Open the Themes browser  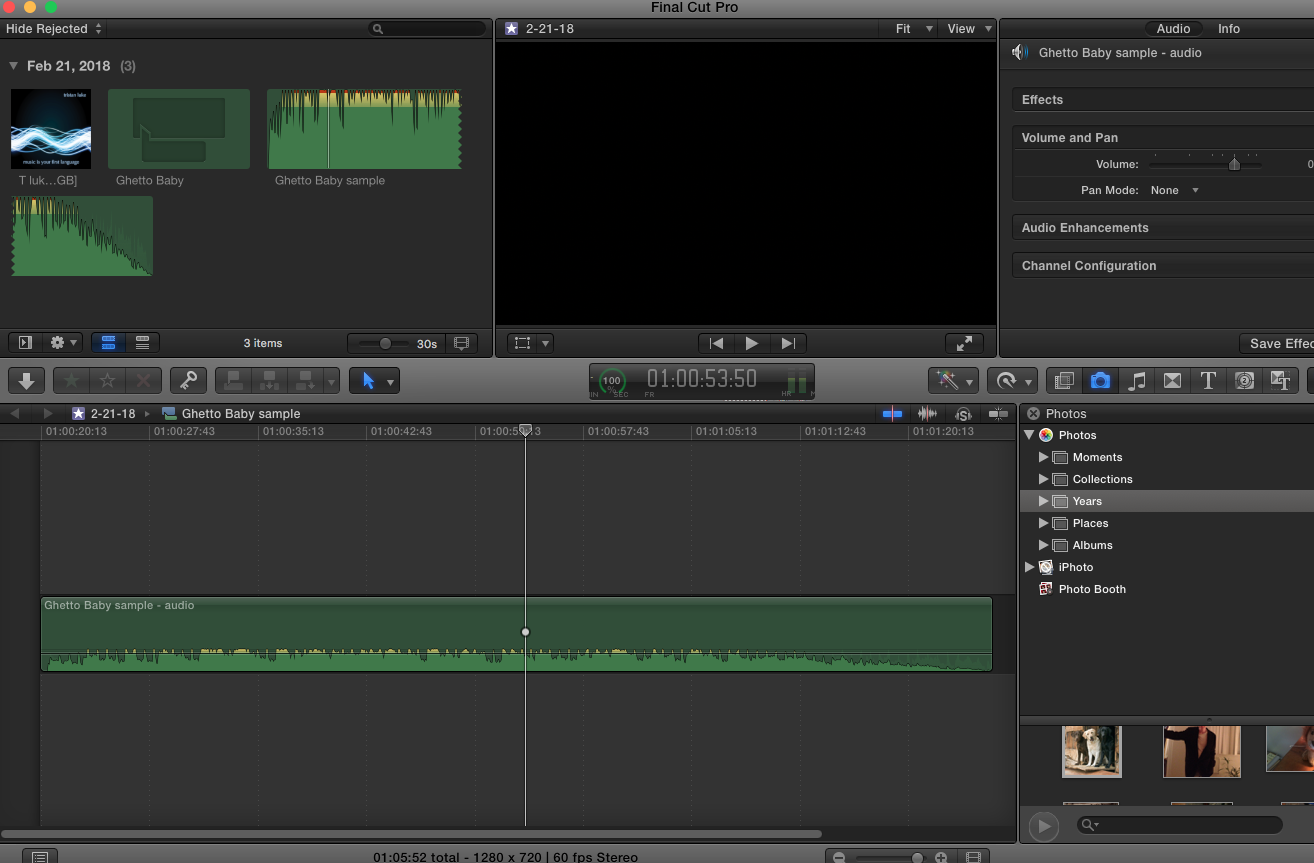(x=1280, y=380)
